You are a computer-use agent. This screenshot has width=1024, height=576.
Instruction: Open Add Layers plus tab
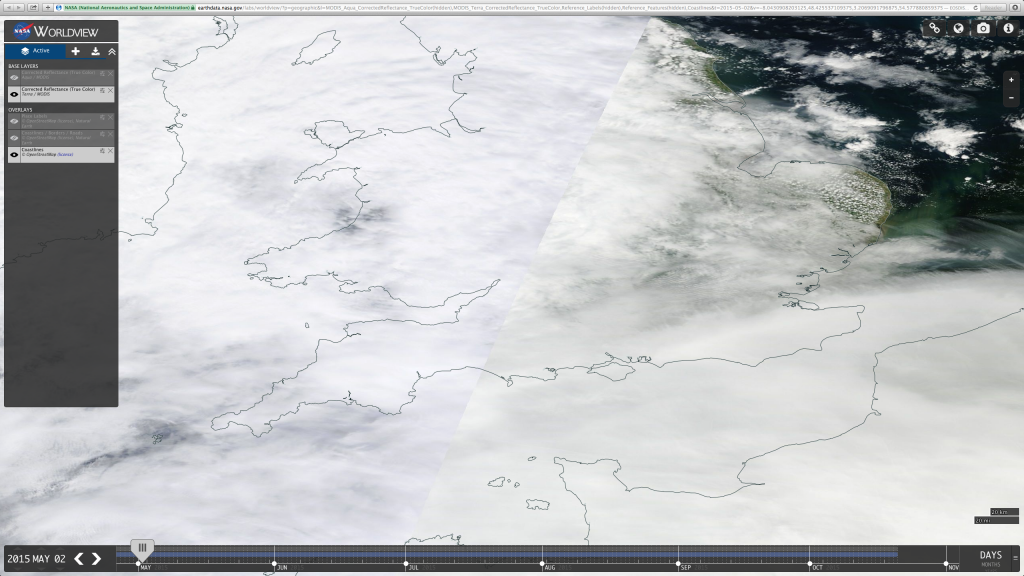click(x=76, y=51)
